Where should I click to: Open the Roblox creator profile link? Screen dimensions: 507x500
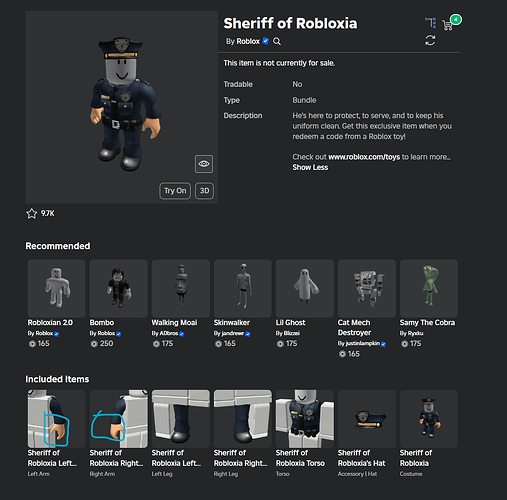coord(248,41)
